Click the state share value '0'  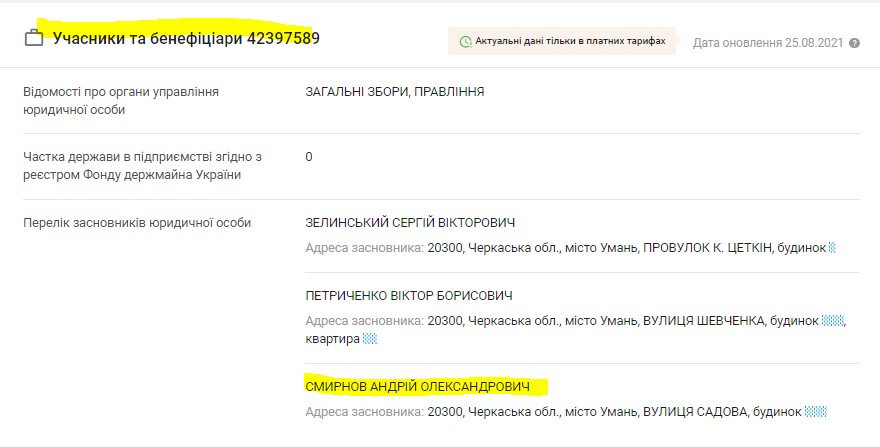(309, 157)
